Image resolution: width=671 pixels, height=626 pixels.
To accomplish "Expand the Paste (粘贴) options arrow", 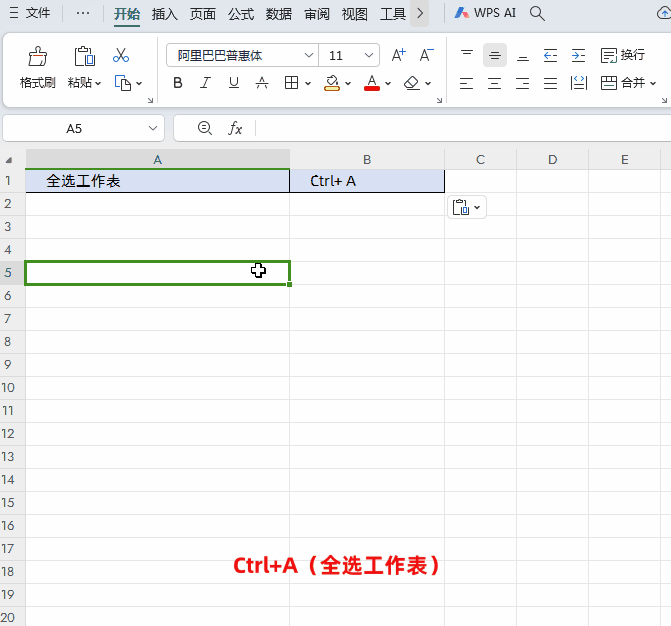I will click(98, 83).
